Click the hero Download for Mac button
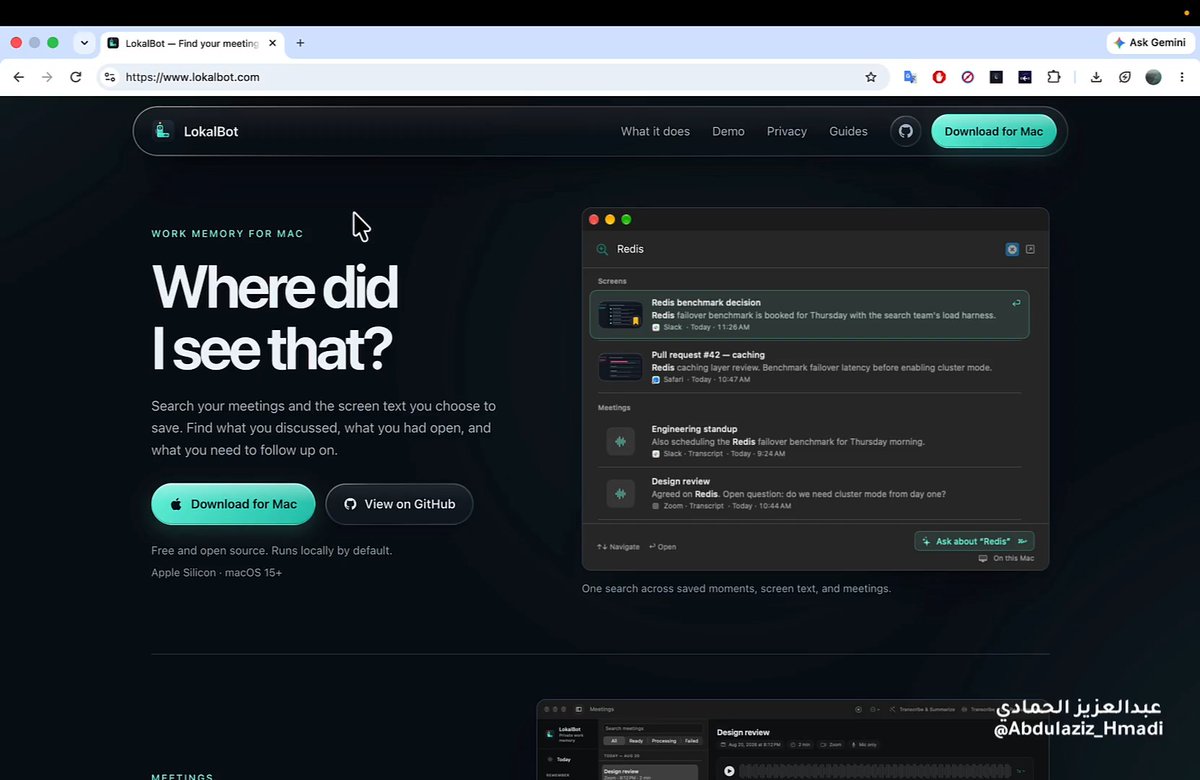 click(233, 504)
